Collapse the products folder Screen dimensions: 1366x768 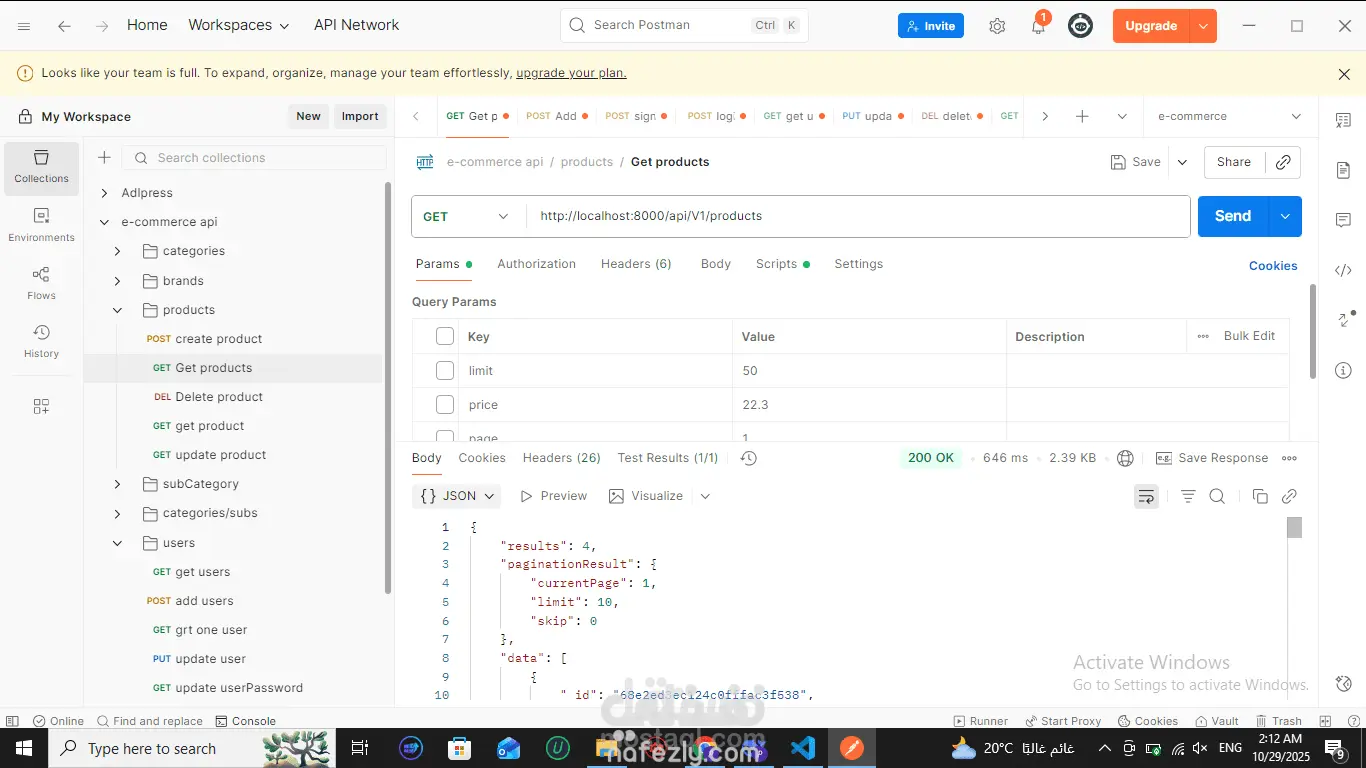117,310
